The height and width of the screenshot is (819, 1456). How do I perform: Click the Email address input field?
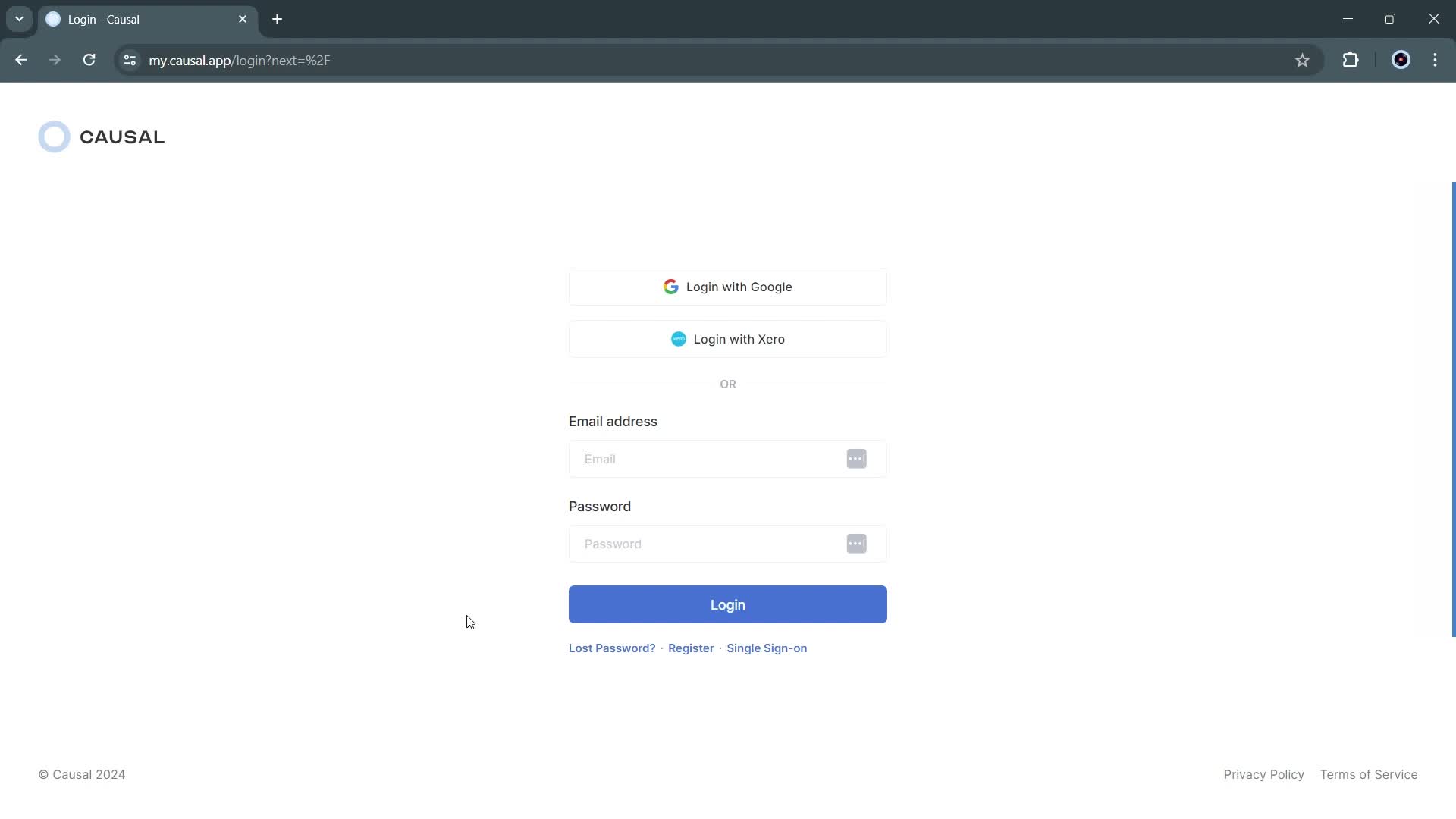click(x=728, y=459)
